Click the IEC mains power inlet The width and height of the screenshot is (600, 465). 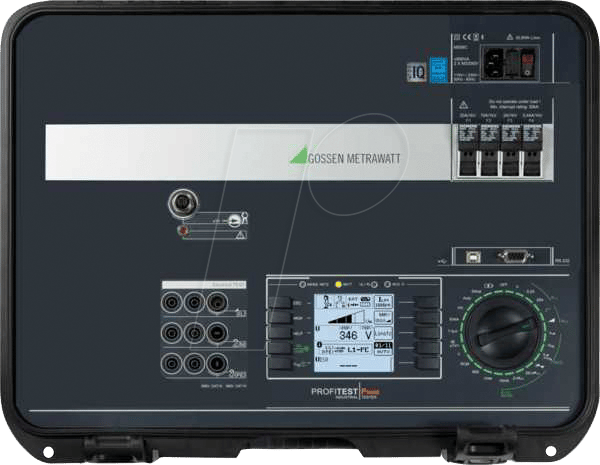(x=493, y=63)
